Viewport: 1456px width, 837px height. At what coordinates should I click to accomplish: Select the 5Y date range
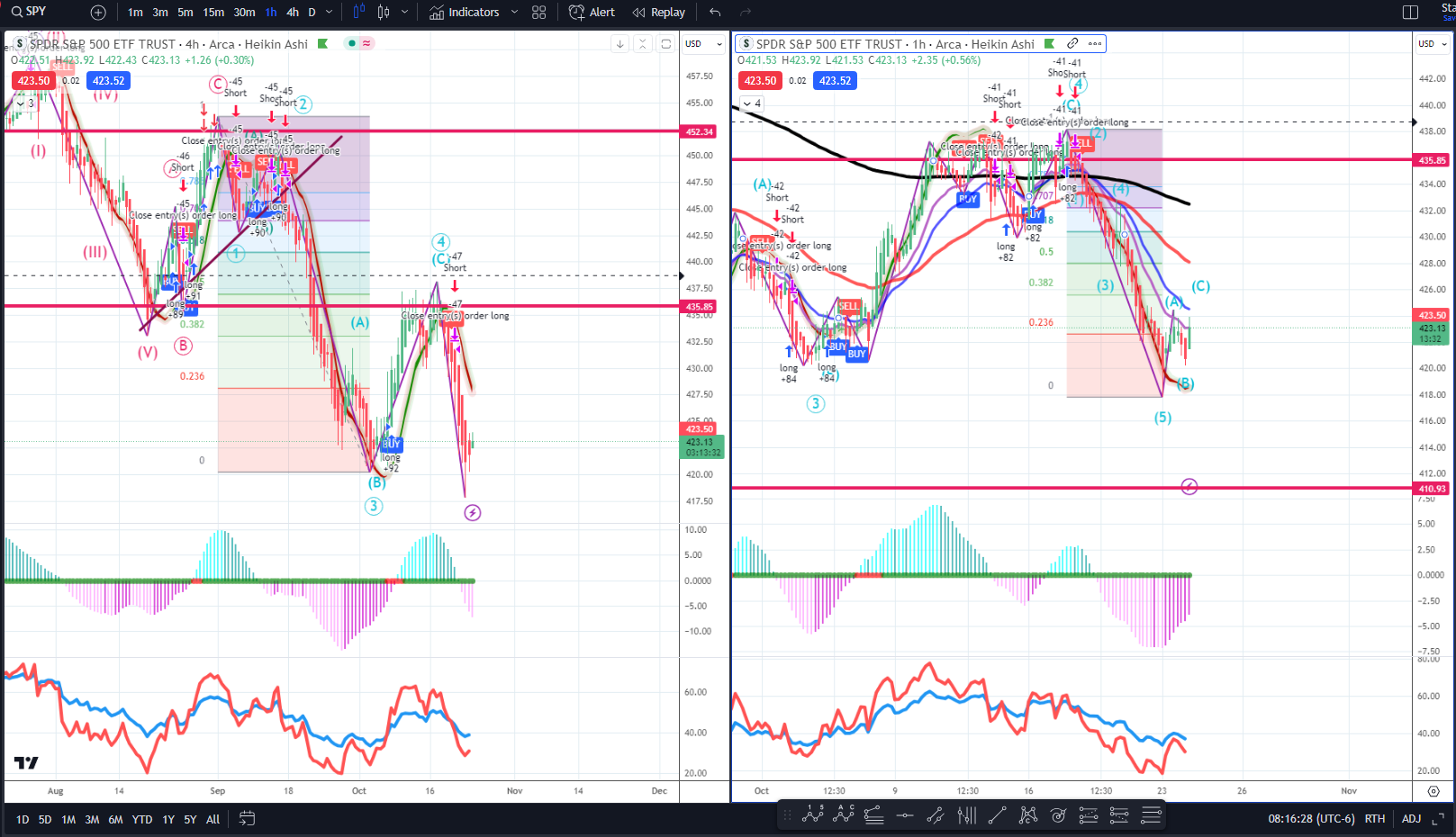(x=190, y=819)
